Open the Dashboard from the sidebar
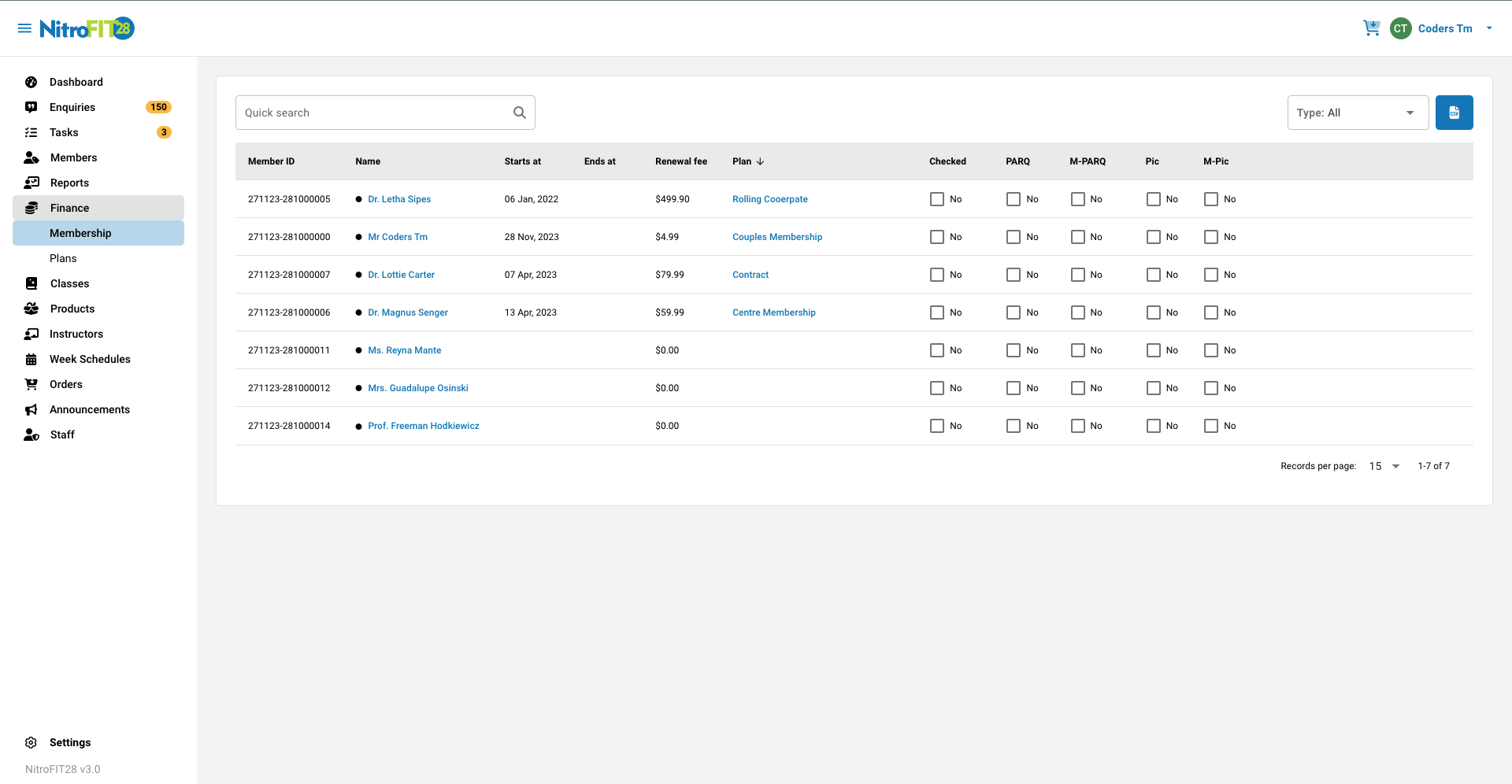The image size is (1512, 784). coord(76,82)
